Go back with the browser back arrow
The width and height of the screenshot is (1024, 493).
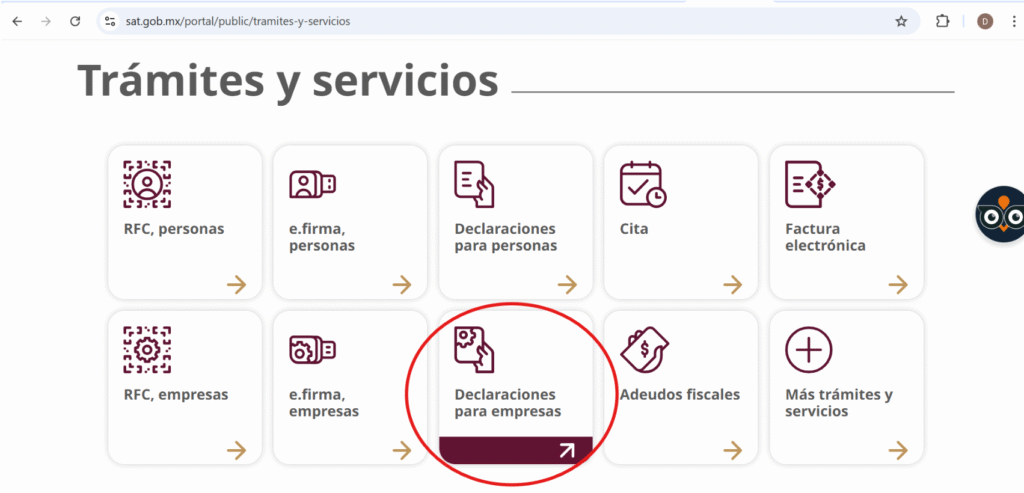click(17, 22)
